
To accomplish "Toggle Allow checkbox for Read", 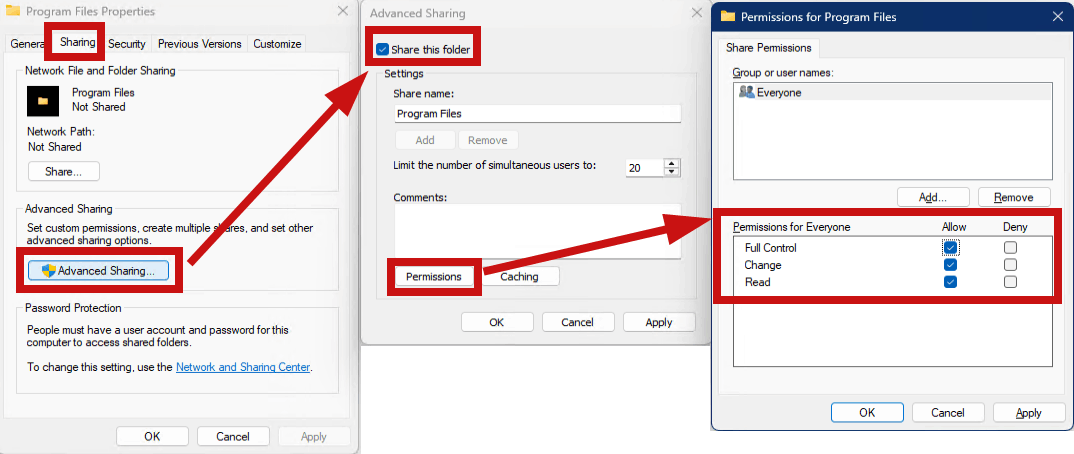I will coord(950,281).
